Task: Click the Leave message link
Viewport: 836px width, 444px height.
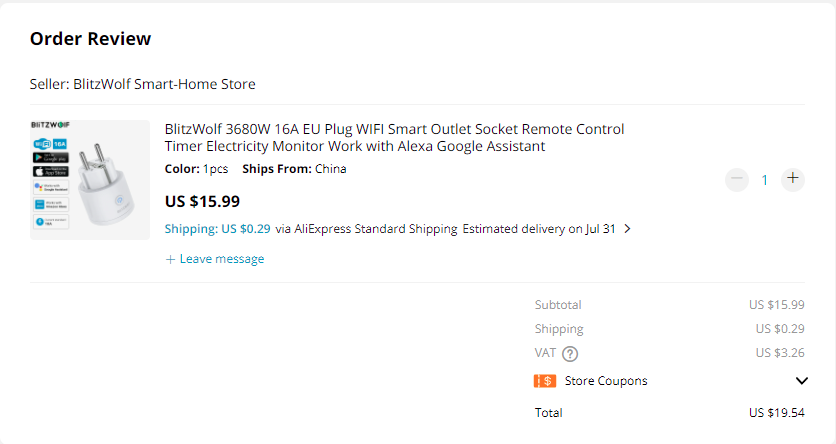Action: pos(215,259)
